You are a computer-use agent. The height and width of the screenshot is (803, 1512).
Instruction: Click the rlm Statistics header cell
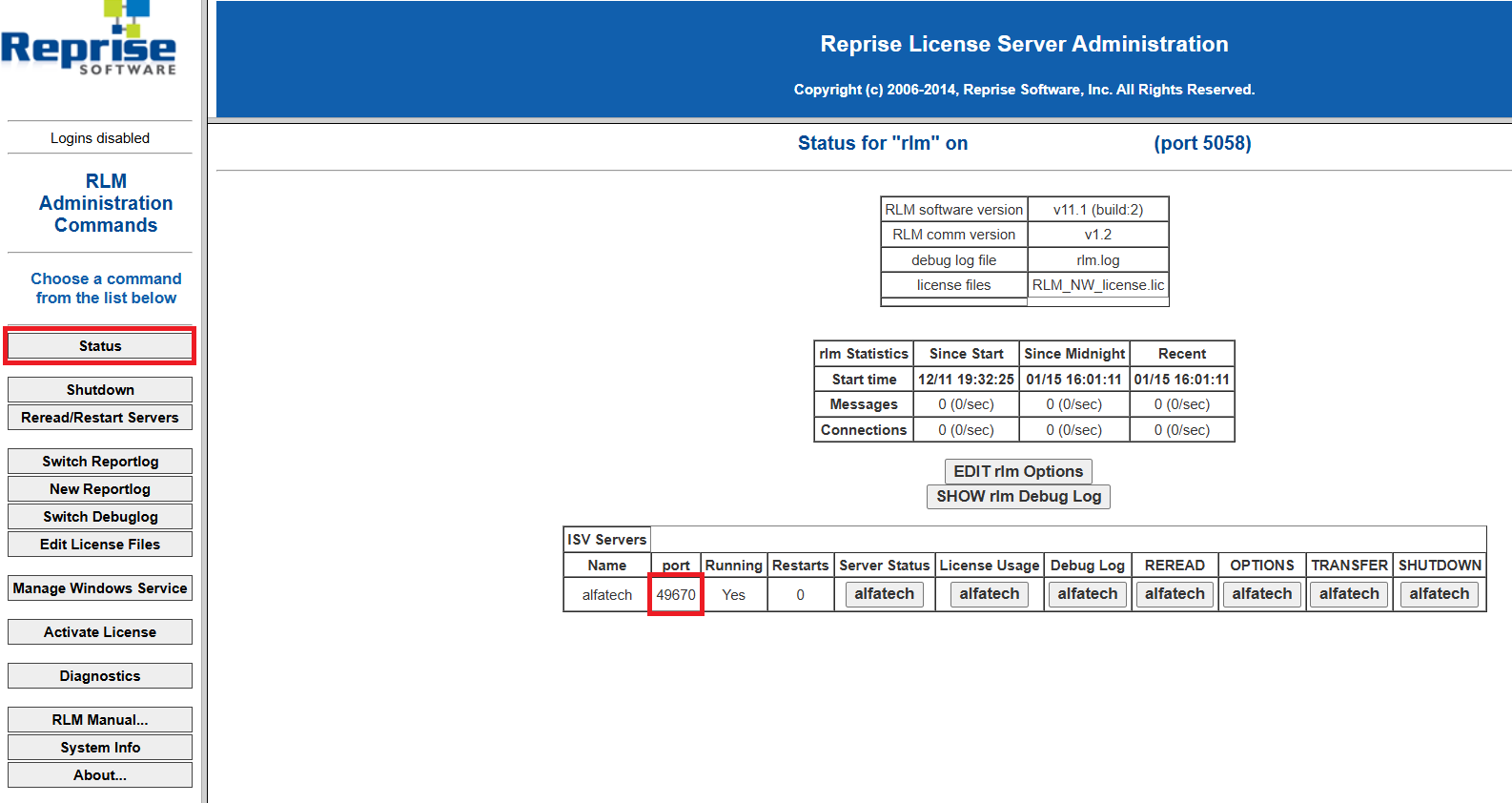(864, 354)
